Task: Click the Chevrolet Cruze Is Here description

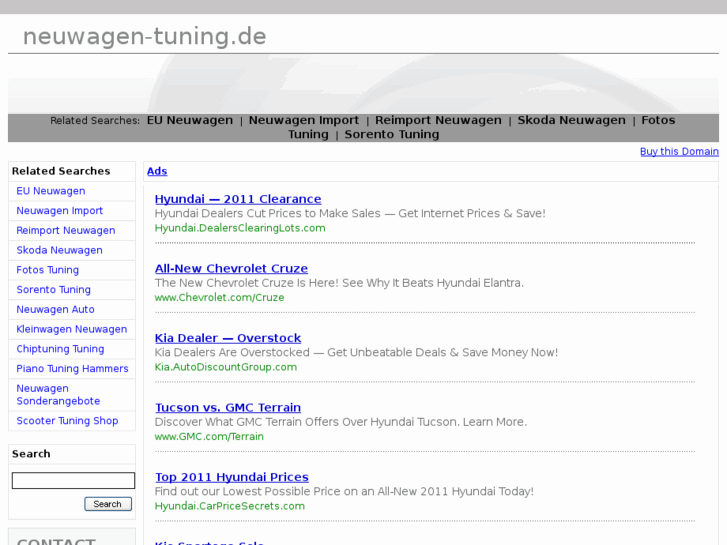Action: 339,283
